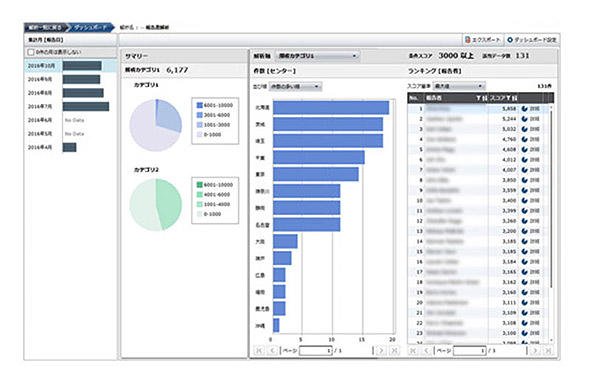Select the 2016年4月 month row
This screenshot has height=378, width=590.
click(71, 147)
